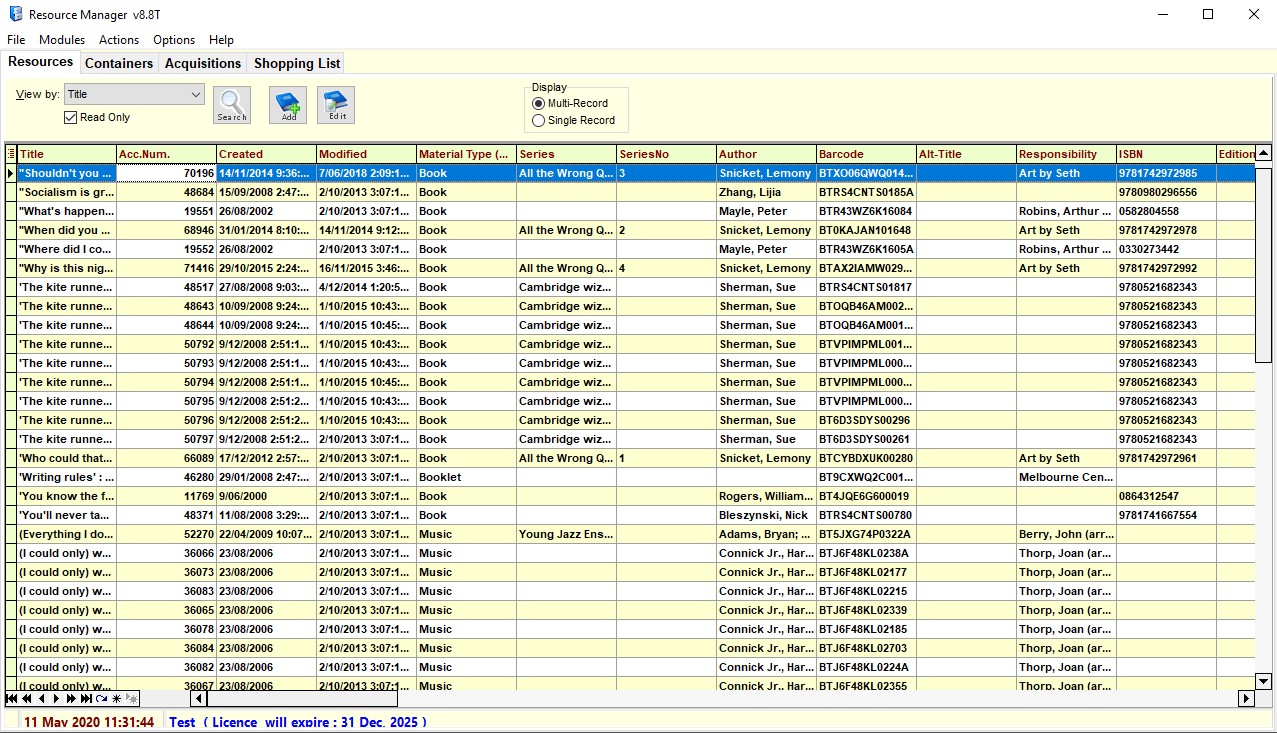Viewport: 1277px width, 733px height.
Task: Click the Test licence expiry link
Action: [300, 721]
